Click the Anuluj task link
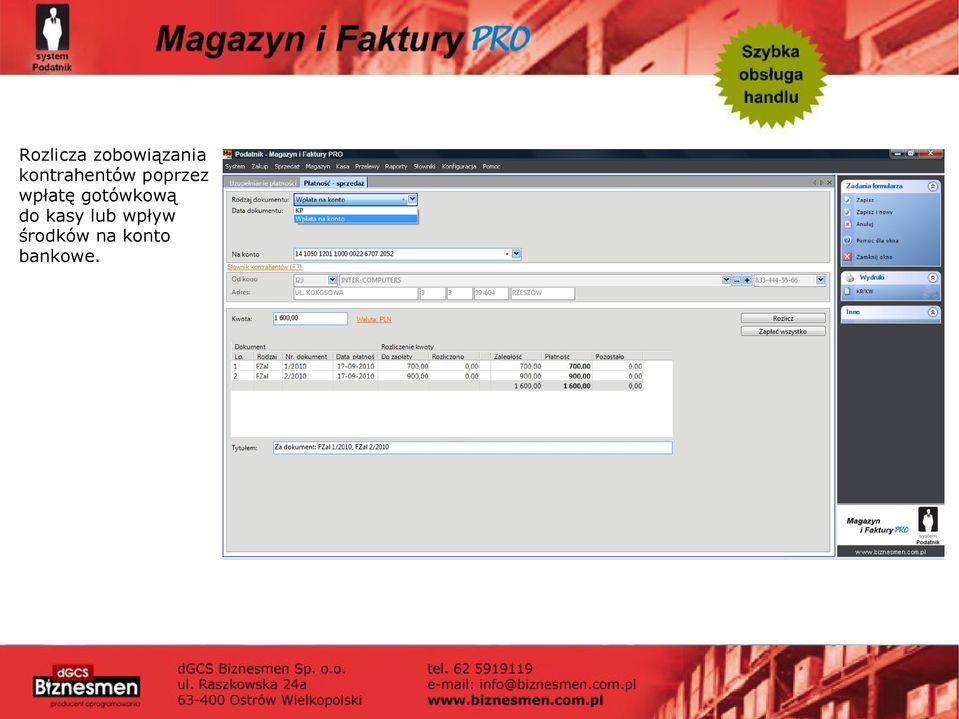 pyautogui.click(x=864, y=224)
